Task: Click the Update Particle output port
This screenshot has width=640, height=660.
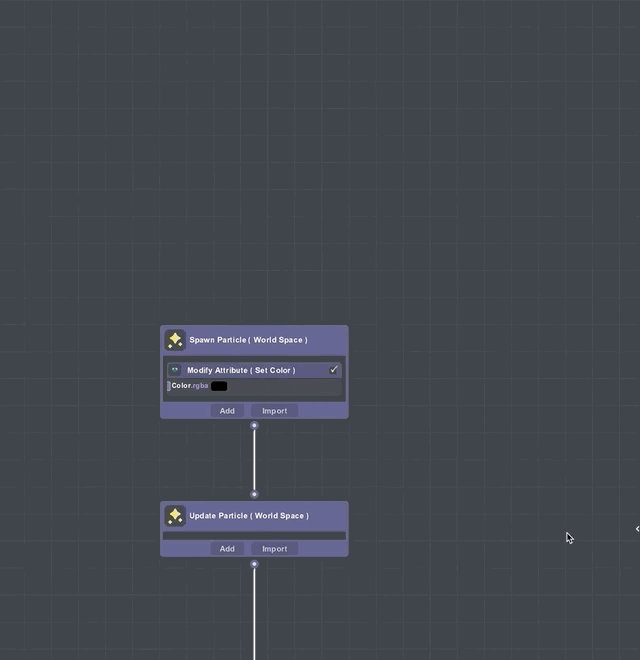Action: (x=254, y=564)
